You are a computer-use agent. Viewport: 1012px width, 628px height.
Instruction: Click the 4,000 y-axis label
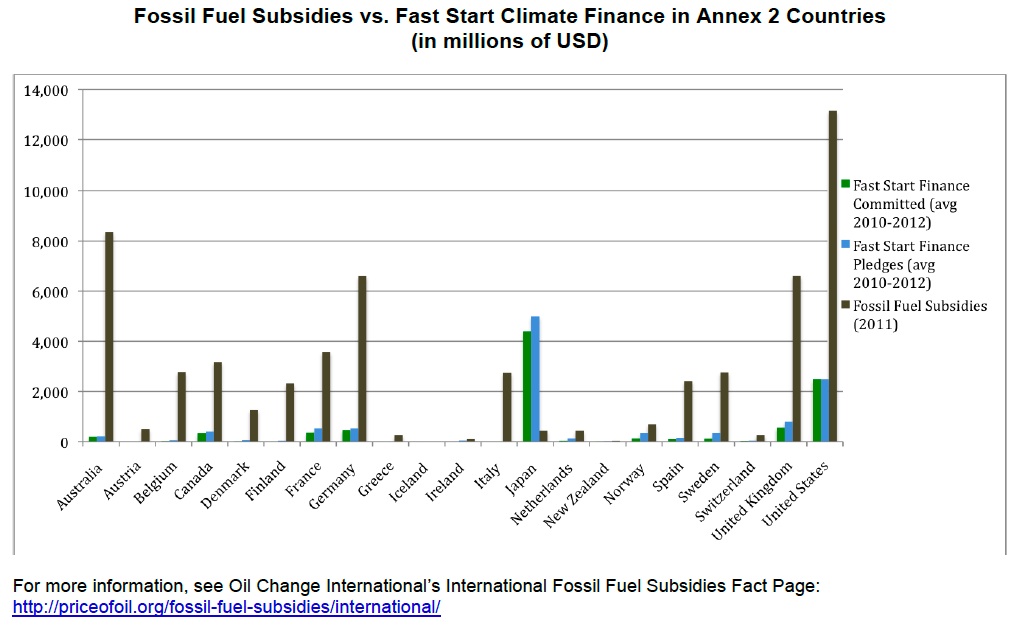pos(50,343)
